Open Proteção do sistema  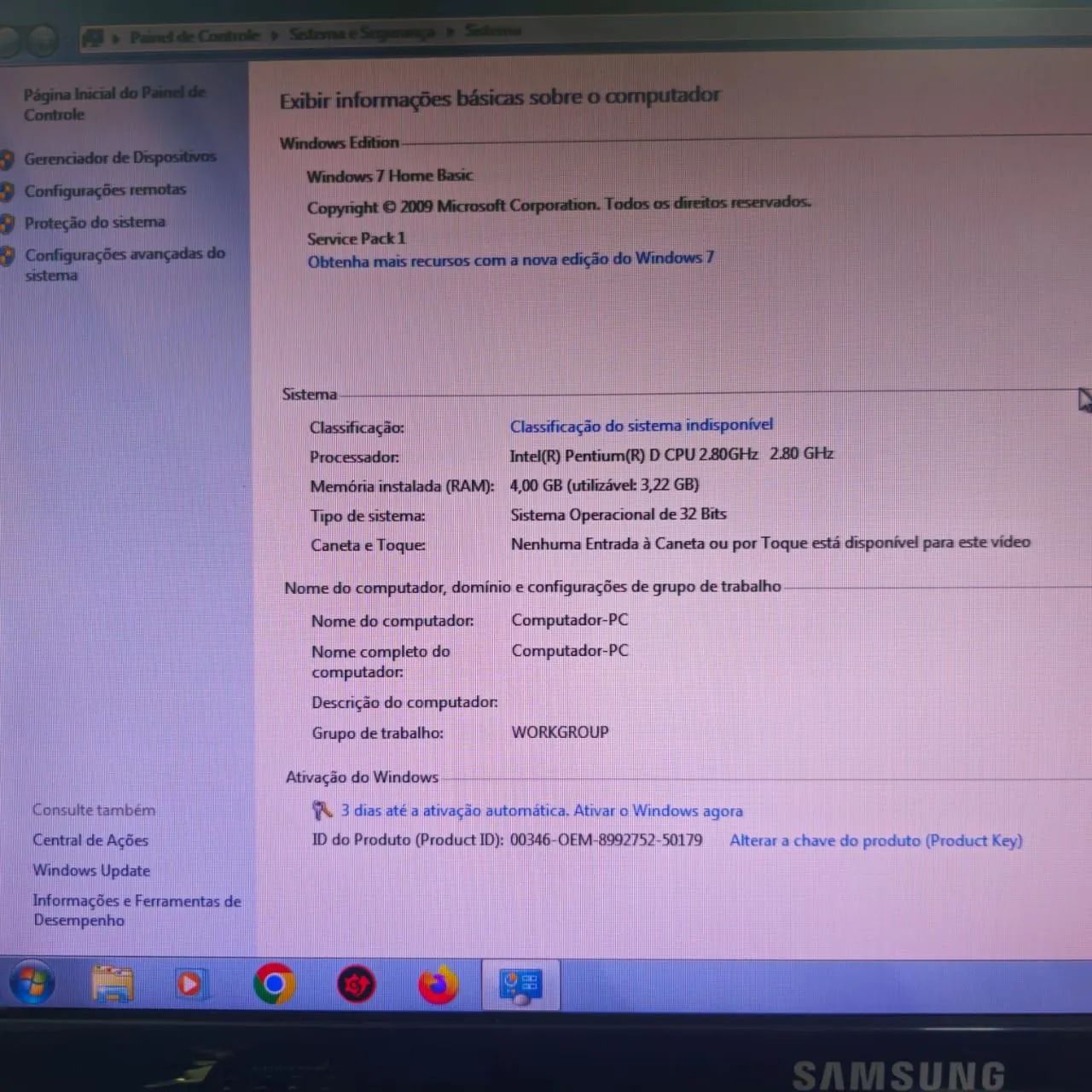point(95,223)
